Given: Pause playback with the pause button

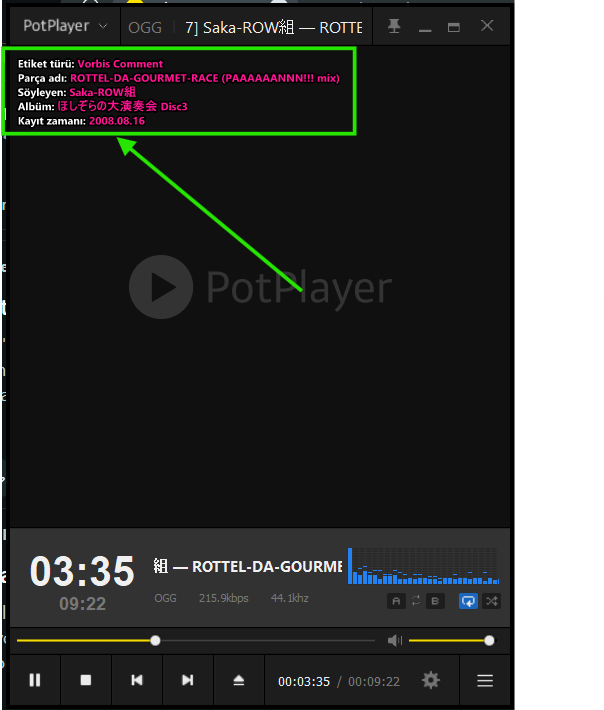Looking at the screenshot, I should [x=35, y=680].
